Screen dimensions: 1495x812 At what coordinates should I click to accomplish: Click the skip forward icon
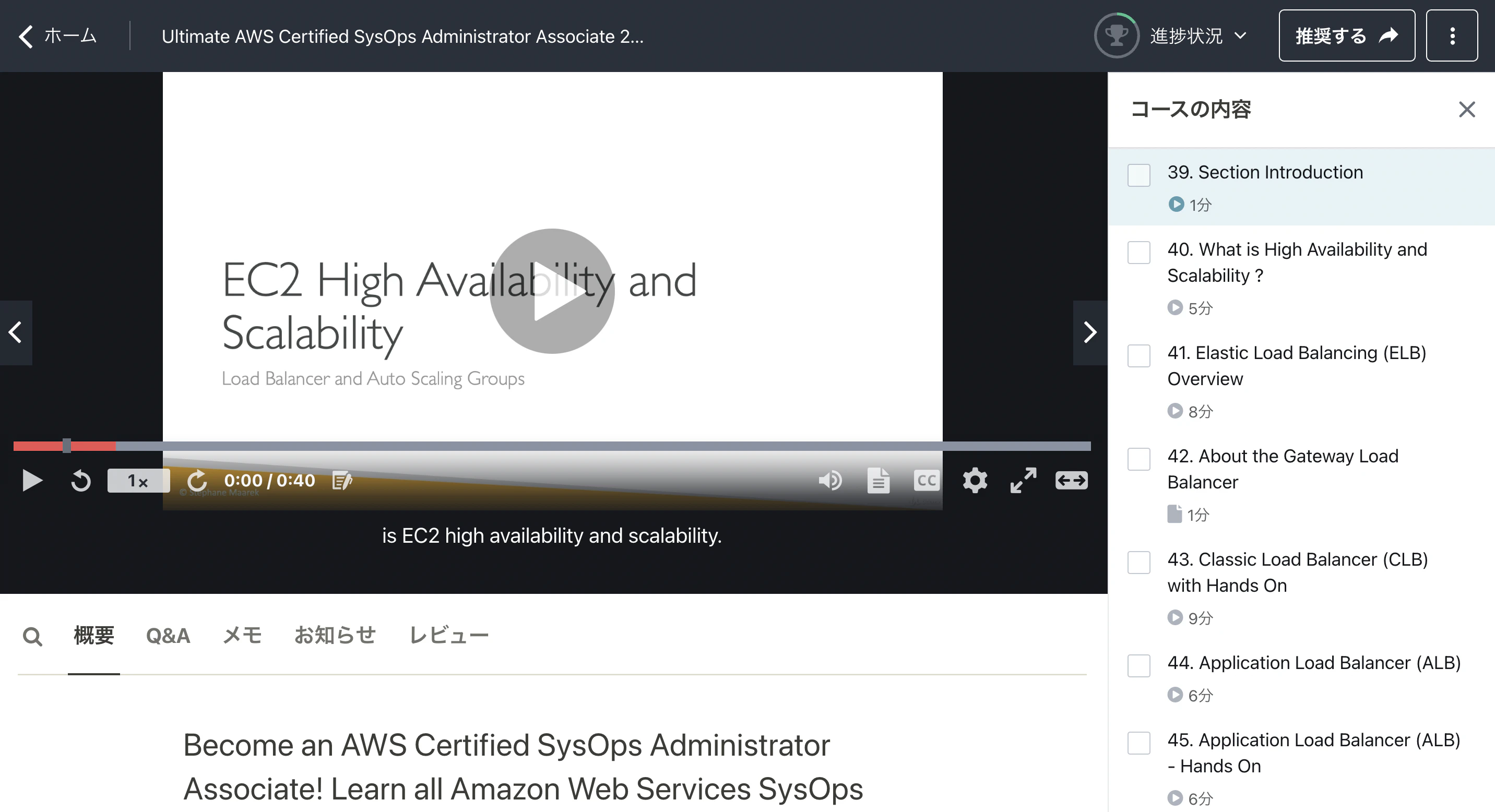(x=197, y=481)
